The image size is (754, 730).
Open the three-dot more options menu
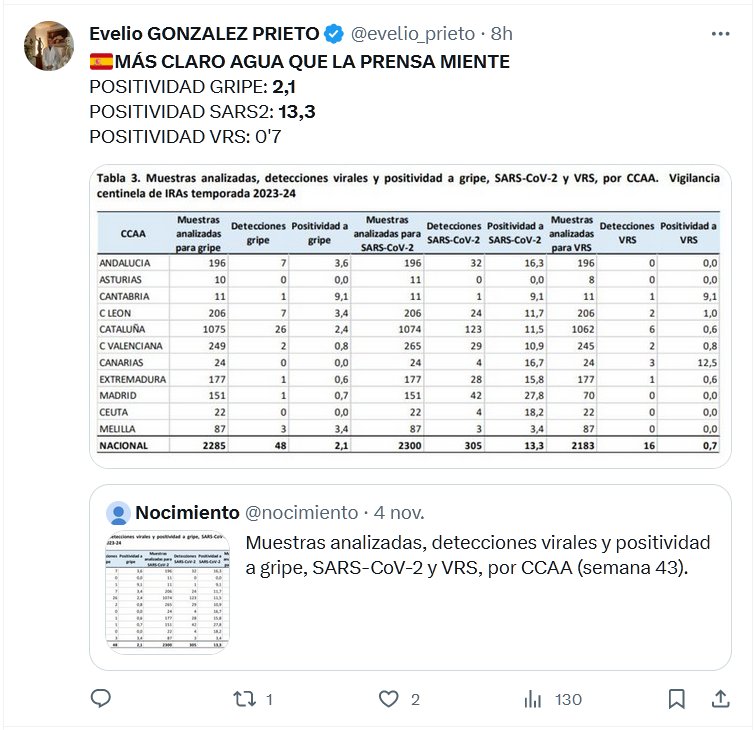pos(720,34)
